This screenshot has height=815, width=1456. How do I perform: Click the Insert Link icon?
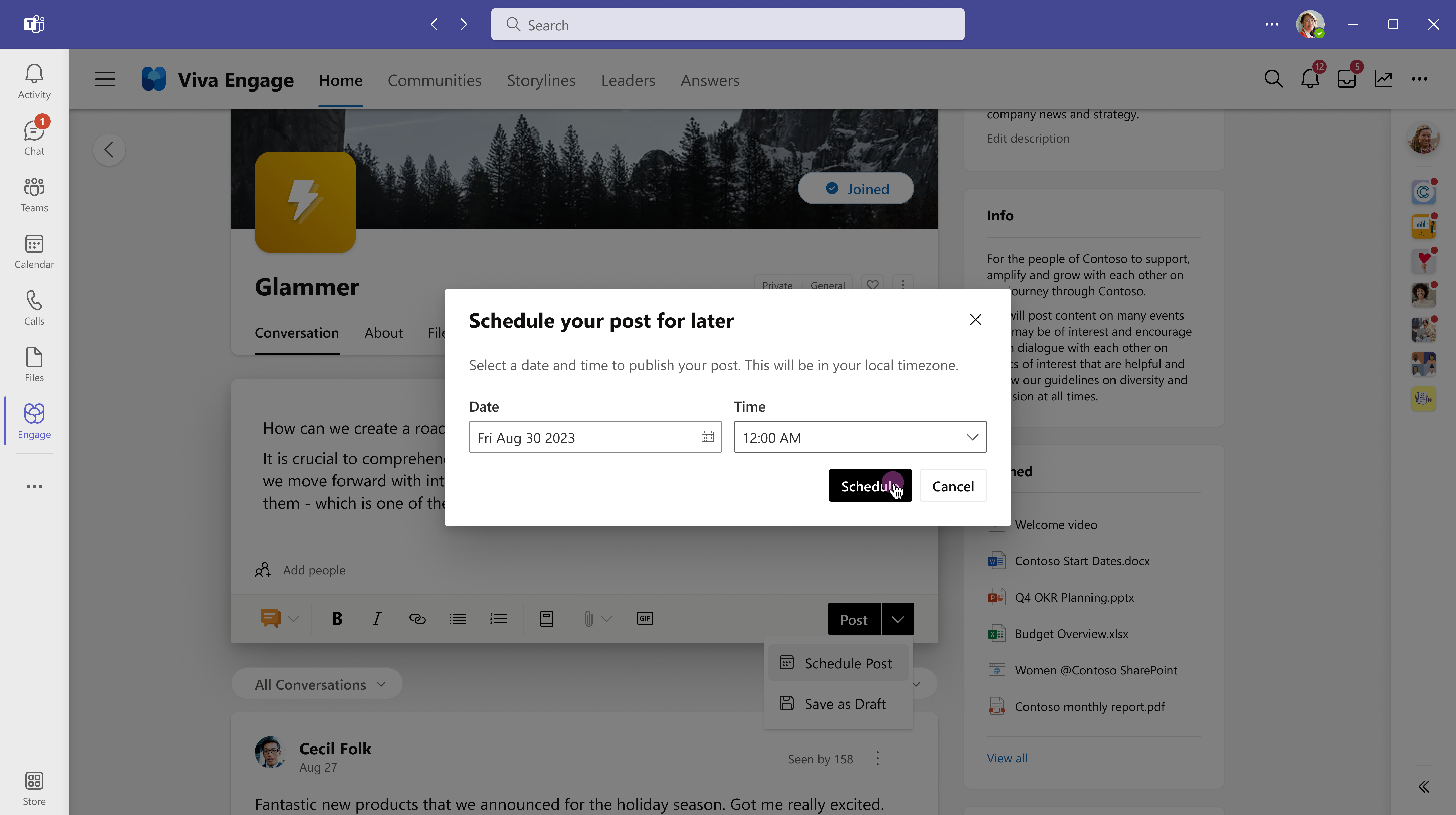417,618
